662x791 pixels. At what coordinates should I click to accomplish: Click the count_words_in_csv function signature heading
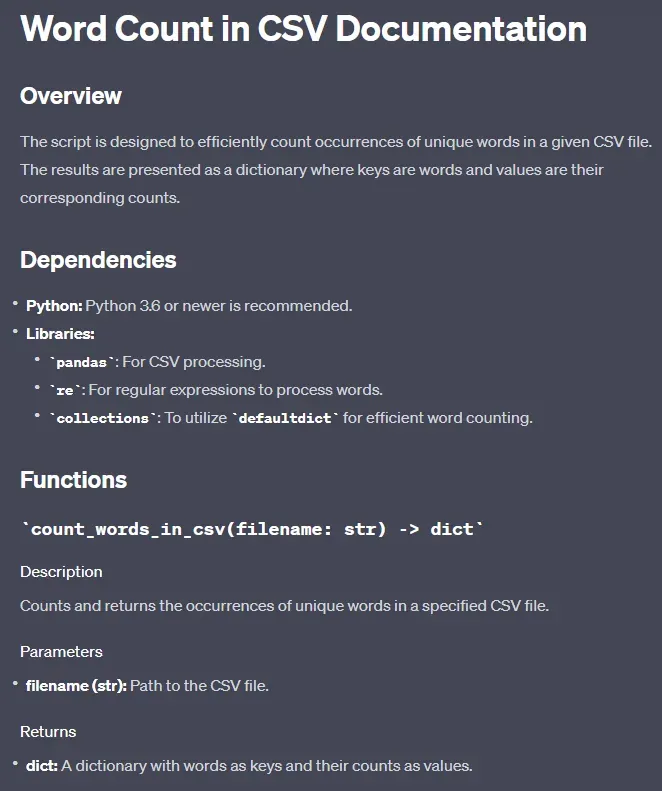tap(252, 529)
